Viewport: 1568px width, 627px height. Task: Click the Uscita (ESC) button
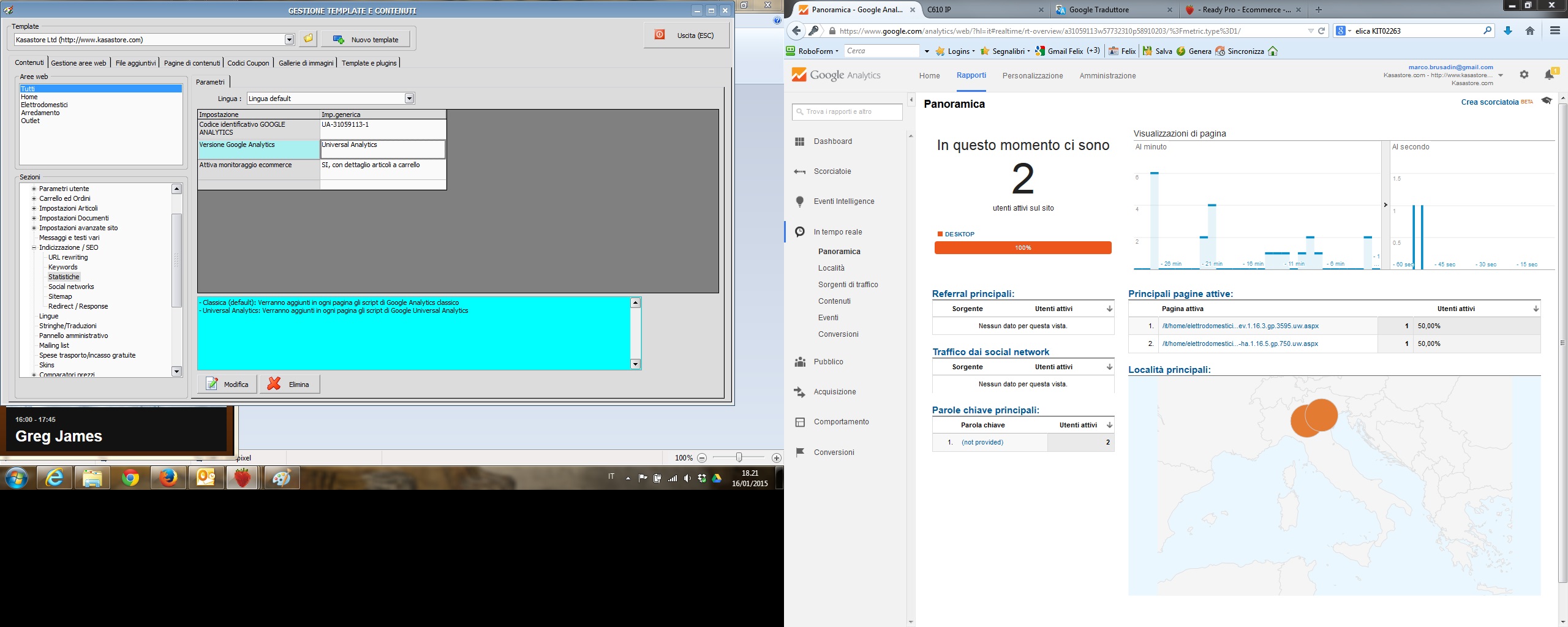point(687,35)
